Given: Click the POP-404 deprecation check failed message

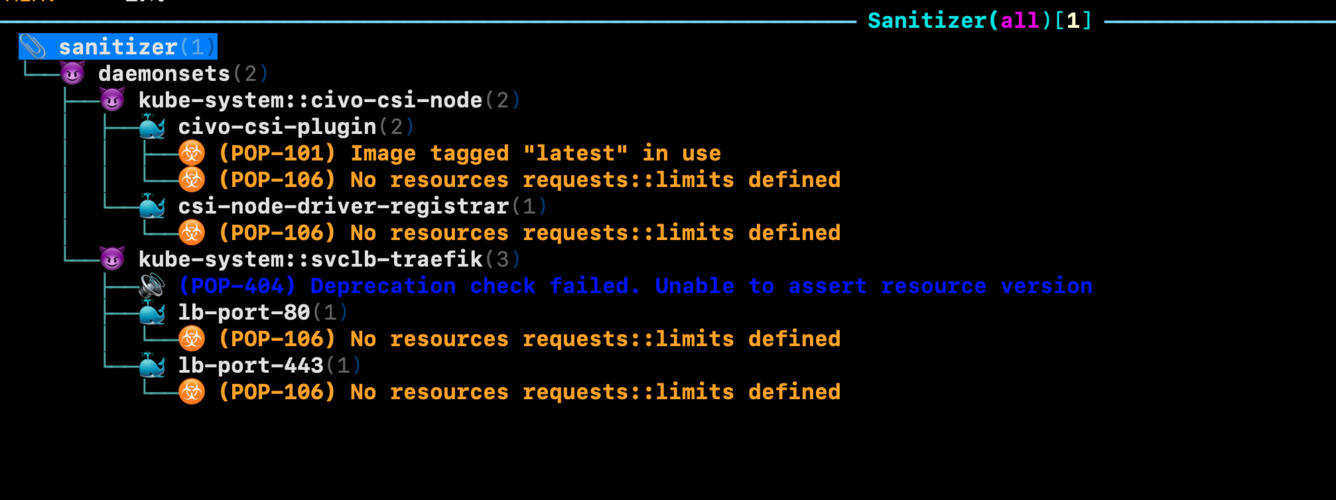Looking at the screenshot, I should [635, 286].
